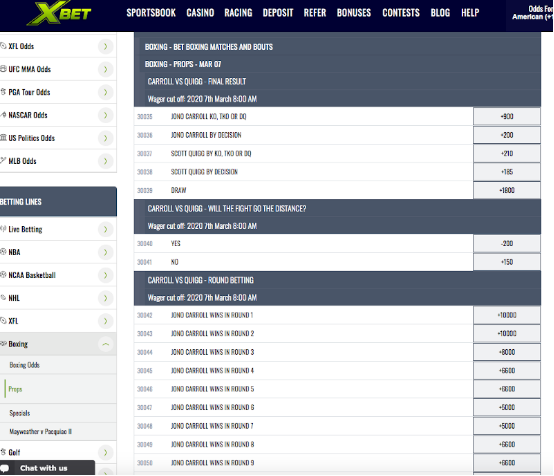This screenshot has height=476, width=554.
Task: Bet Scott Quigg by Decision +185
Action: [x=507, y=172]
